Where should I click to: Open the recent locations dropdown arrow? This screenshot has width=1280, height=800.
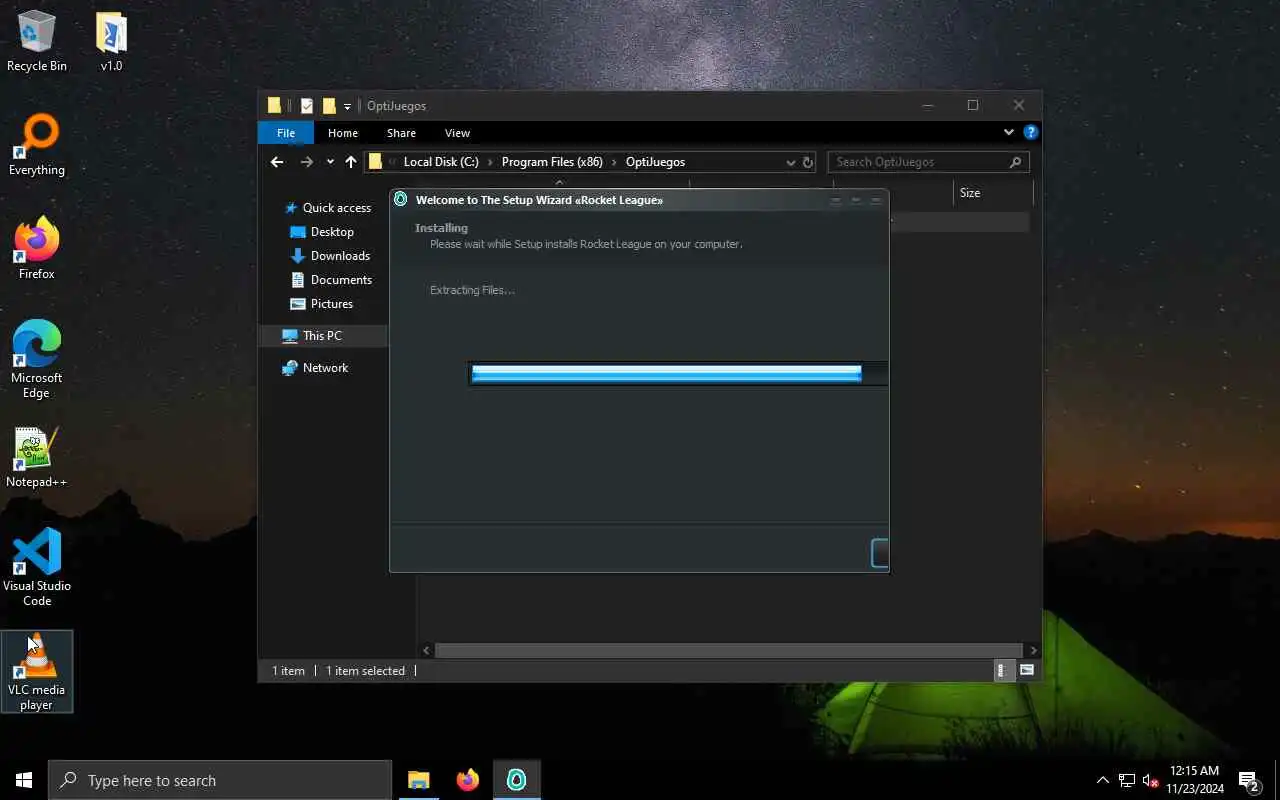[x=330, y=162]
